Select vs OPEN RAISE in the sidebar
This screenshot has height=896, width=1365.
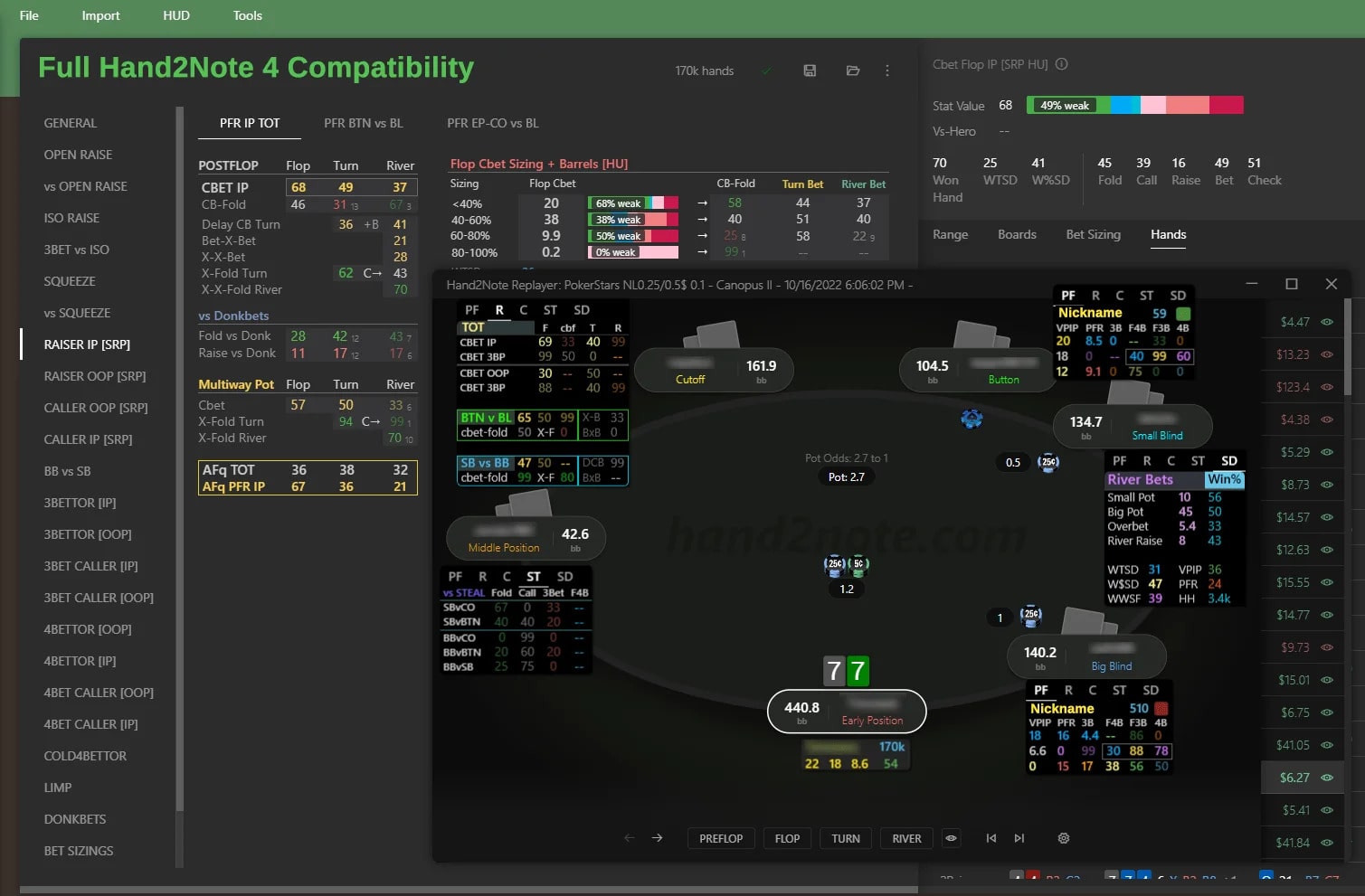tap(86, 186)
